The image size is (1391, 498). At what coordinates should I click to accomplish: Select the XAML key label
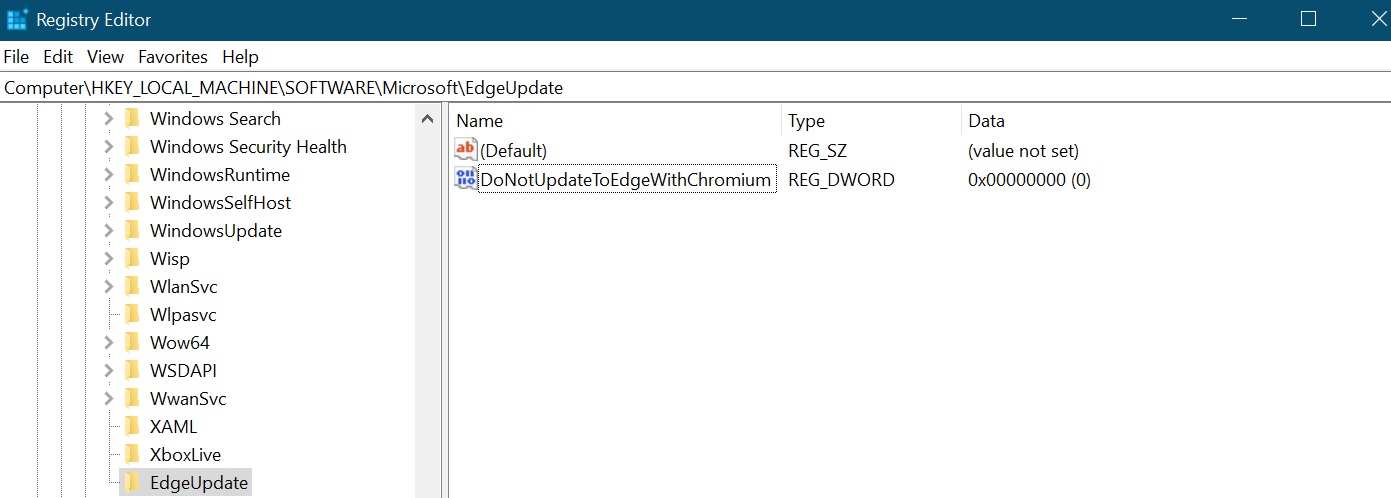click(173, 426)
